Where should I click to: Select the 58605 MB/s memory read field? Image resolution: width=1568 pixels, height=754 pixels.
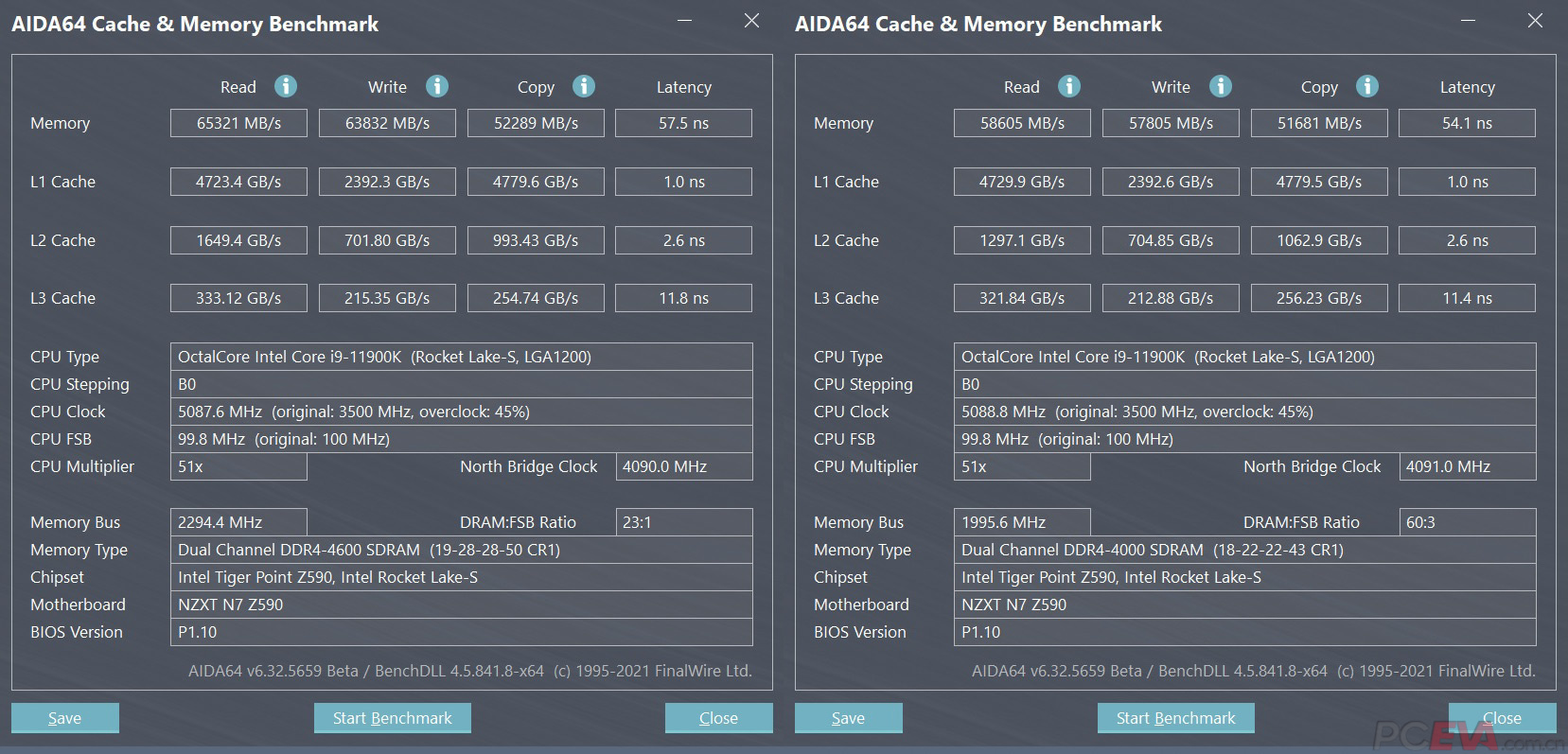tap(1022, 123)
